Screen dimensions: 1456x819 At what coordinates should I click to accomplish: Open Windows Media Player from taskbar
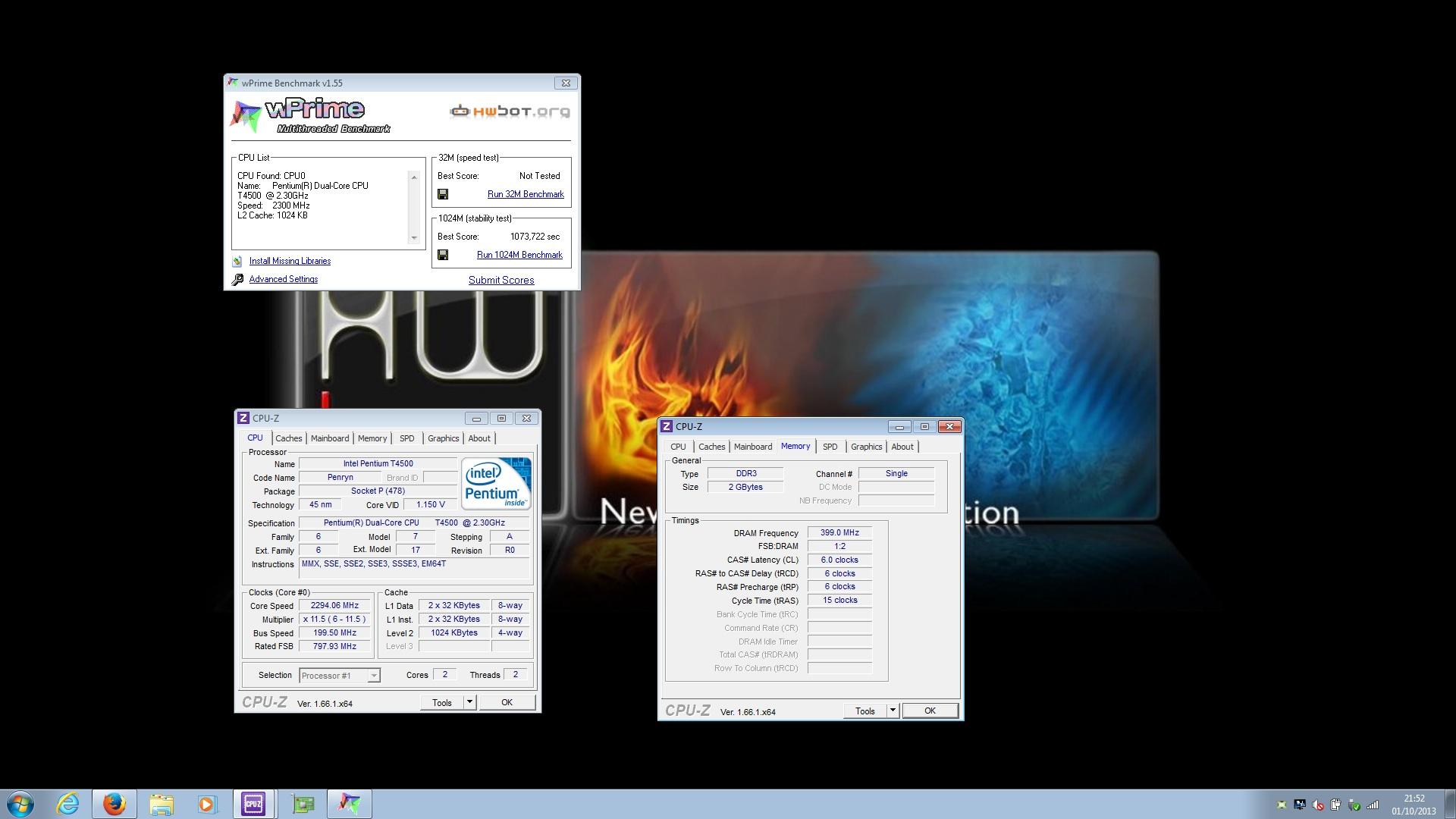coord(207,804)
